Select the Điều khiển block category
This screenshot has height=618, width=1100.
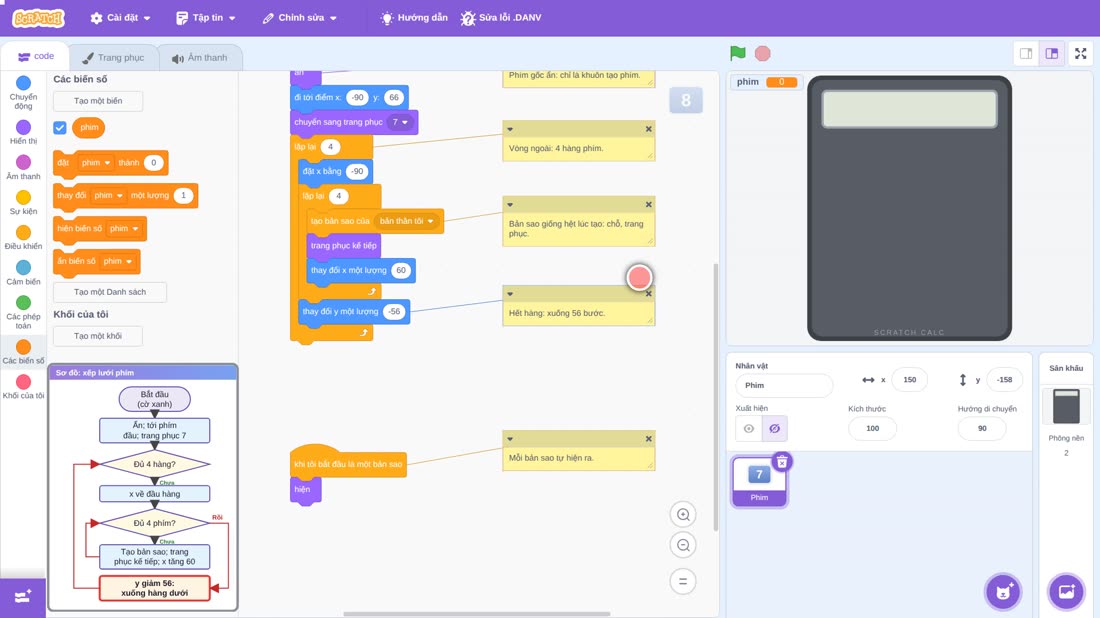(23, 237)
